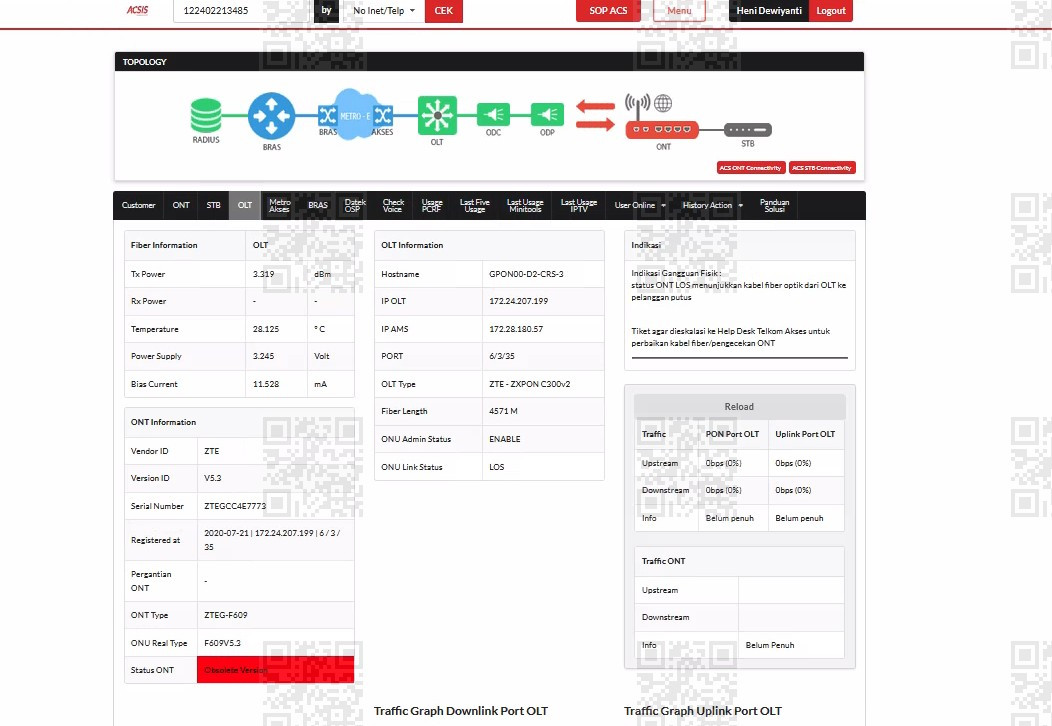Viewport: 1052px width, 726px height.
Task: Click ONU Real Type value F609V5.3
Action: (x=222, y=643)
